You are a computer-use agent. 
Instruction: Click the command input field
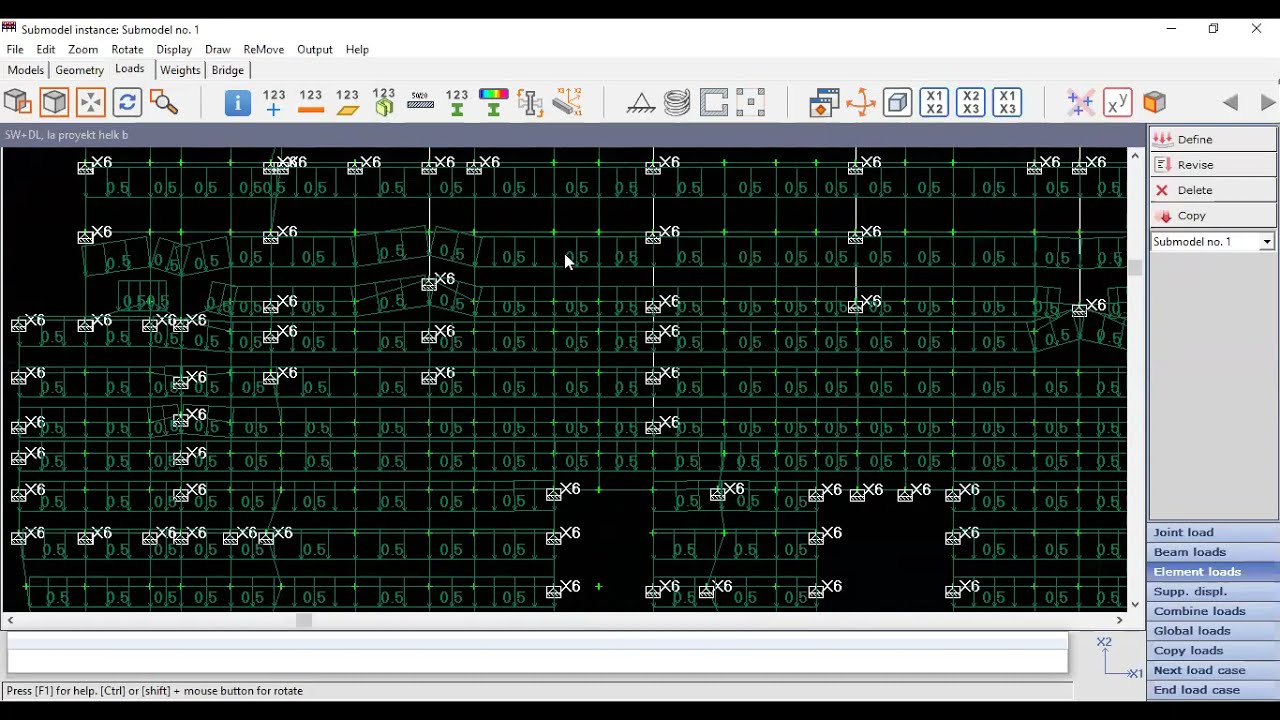538,654
